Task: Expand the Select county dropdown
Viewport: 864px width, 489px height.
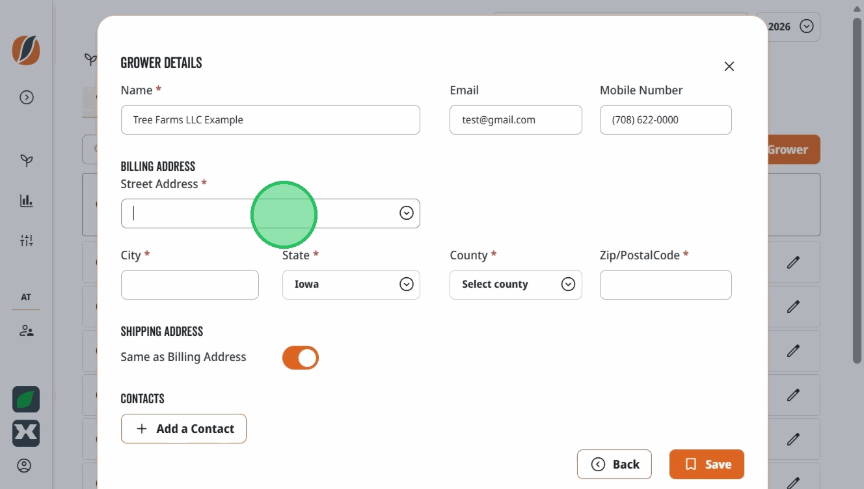Action: coord(515,284)
